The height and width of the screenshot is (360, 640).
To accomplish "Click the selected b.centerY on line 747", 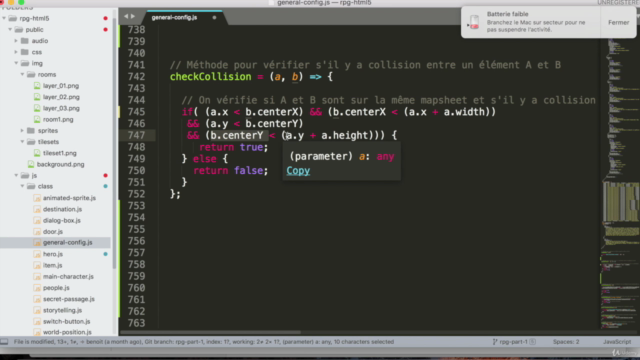I will [237, 136].
